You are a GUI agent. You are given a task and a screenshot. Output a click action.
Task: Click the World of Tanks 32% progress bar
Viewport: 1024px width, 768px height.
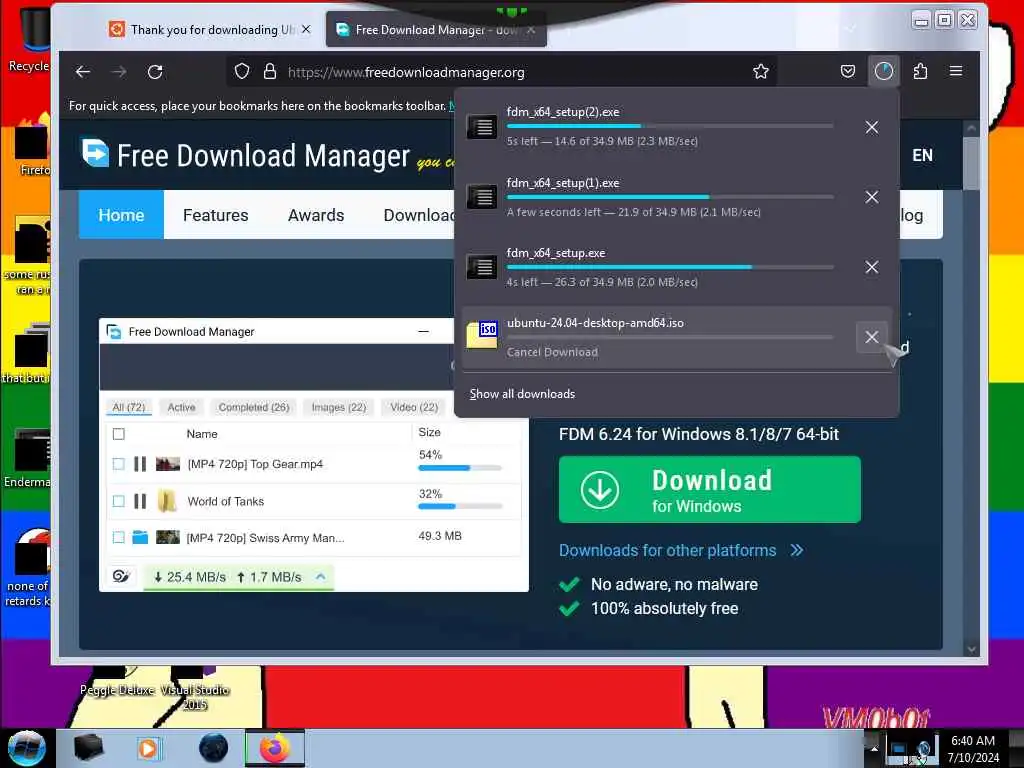click(x=460, y=507)
